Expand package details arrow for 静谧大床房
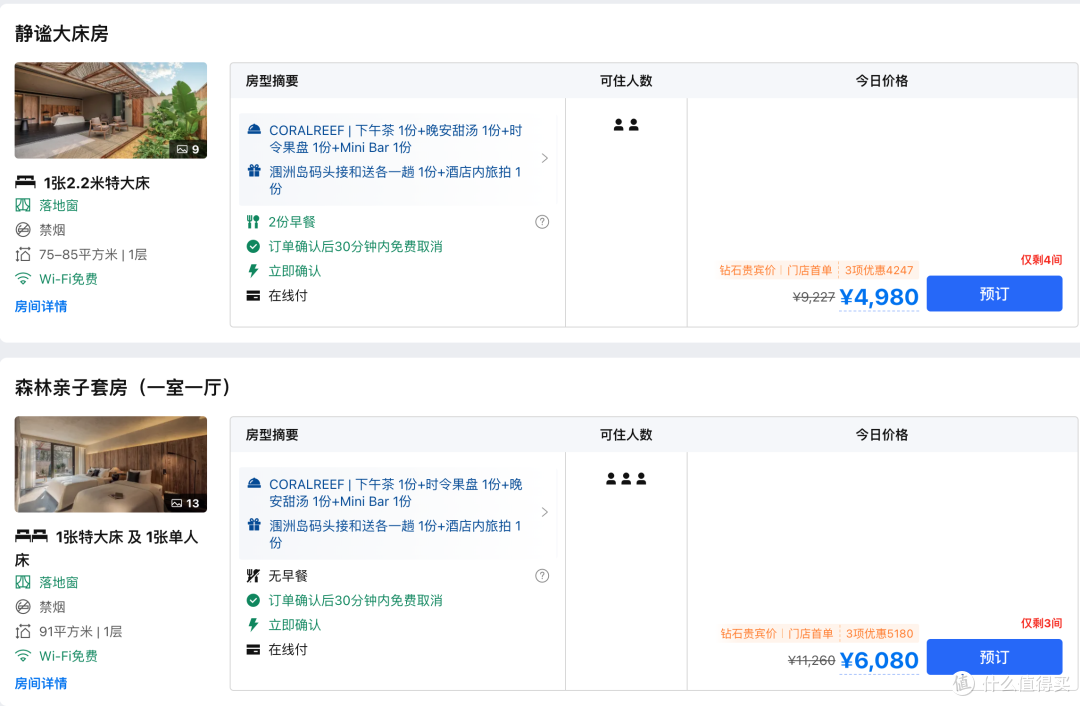The image size is (1080, 706). tap(545, 158)
